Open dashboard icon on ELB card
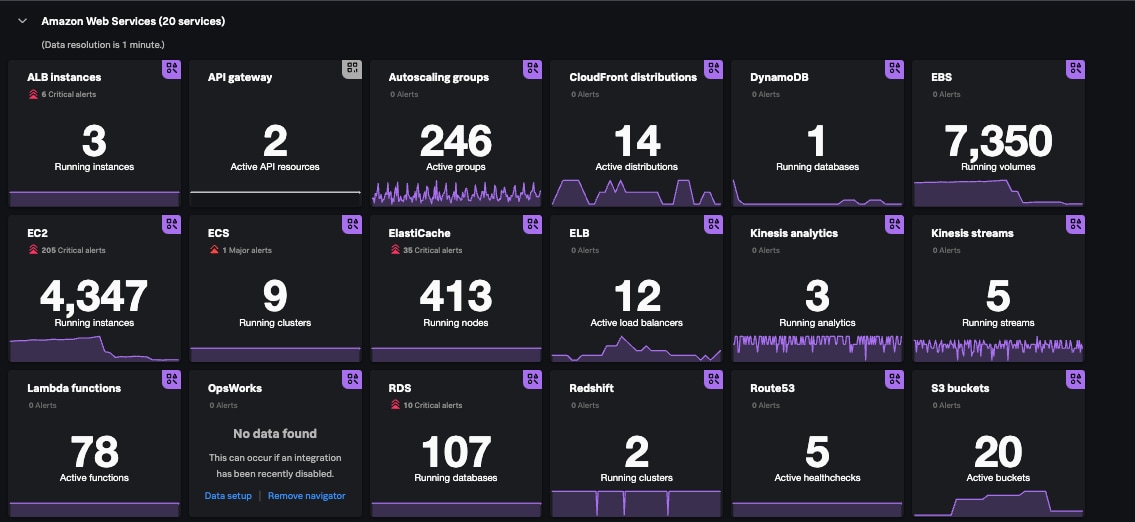The height and width of the screenshot is (522, 1135). (714, 224)
